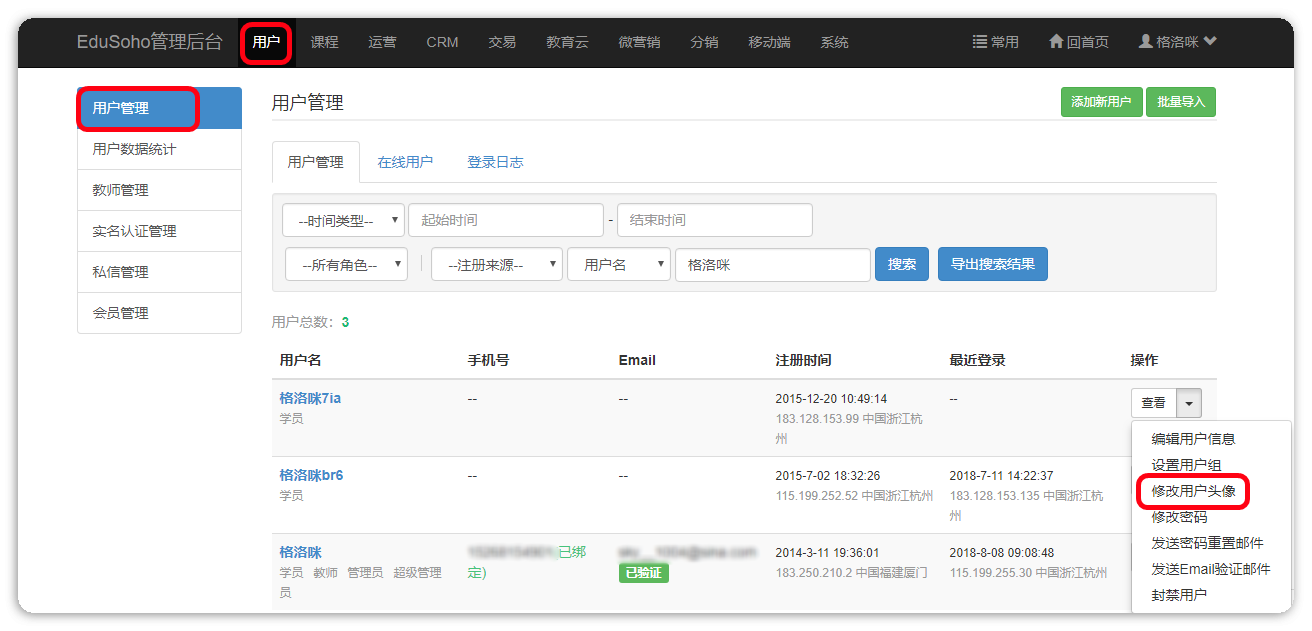The image size is (1312, 631).
Task: Choose 修改密码 in the action menu
Action: 1179,517
